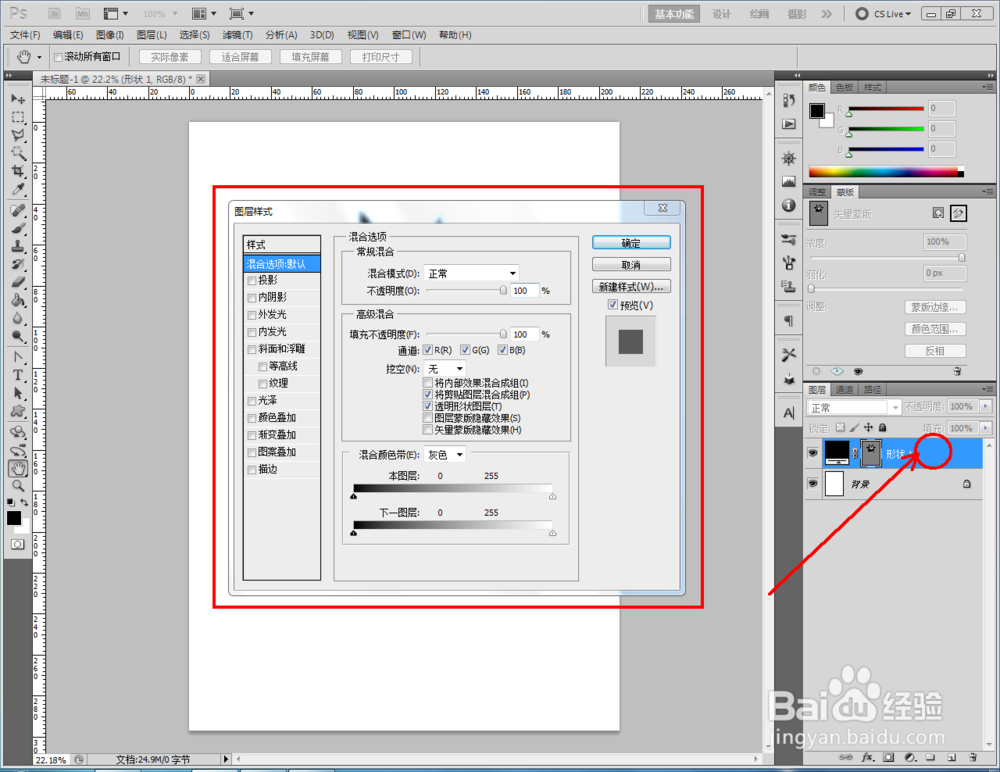Switch to the 色板 tab
This screenshot has width=1000, height=772.
click(844, 87)
